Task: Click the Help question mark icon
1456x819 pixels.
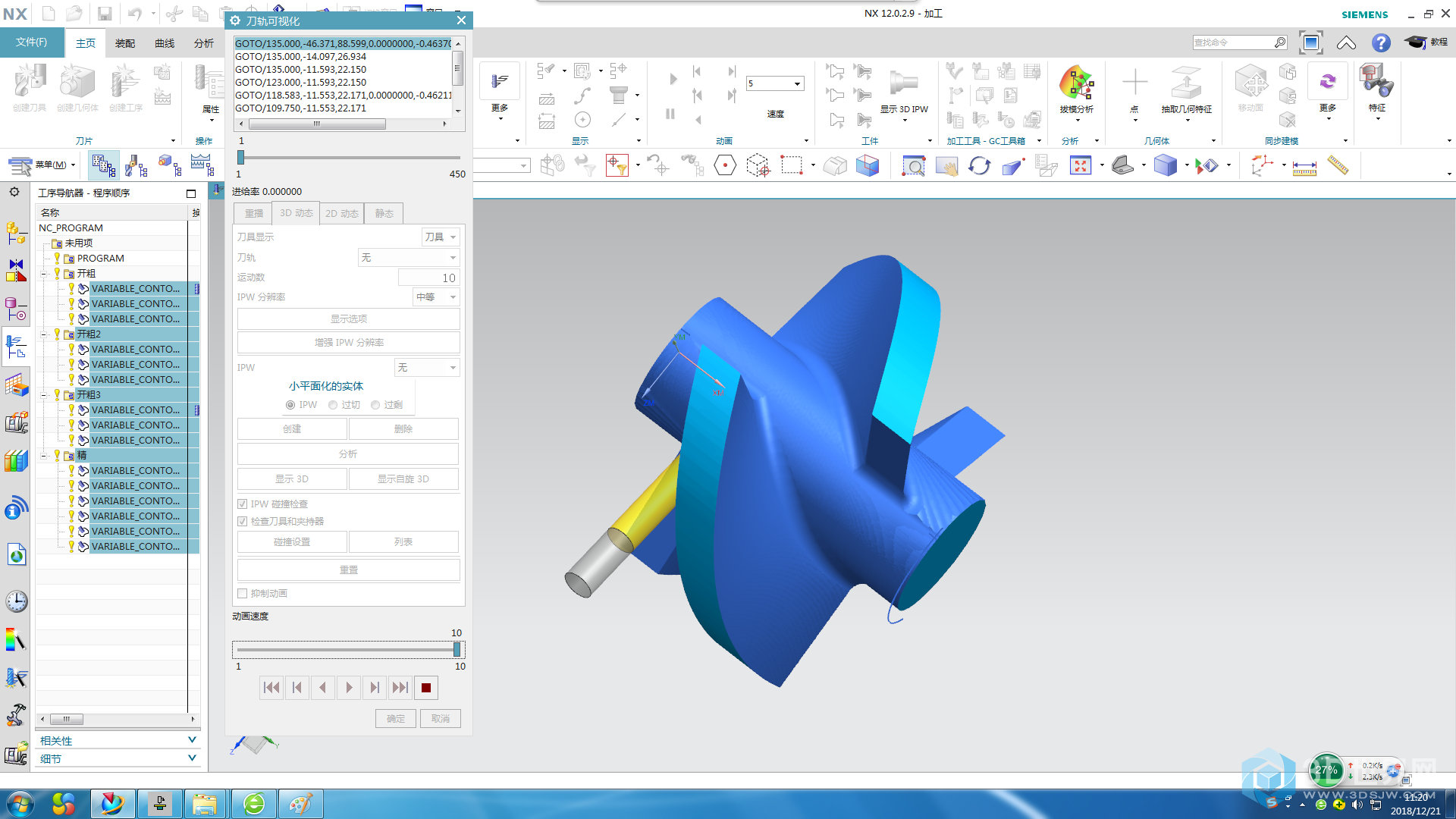Action: click(1381, 42)
